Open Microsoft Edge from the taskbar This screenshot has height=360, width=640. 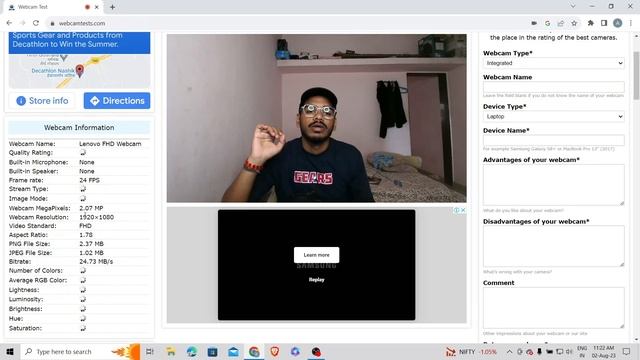[x=191, y=351]
